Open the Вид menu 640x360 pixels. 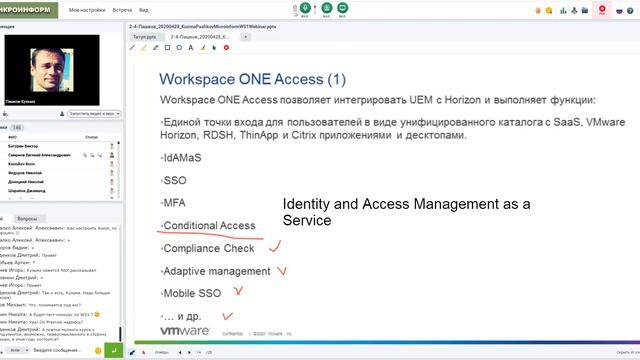point(144,10)
